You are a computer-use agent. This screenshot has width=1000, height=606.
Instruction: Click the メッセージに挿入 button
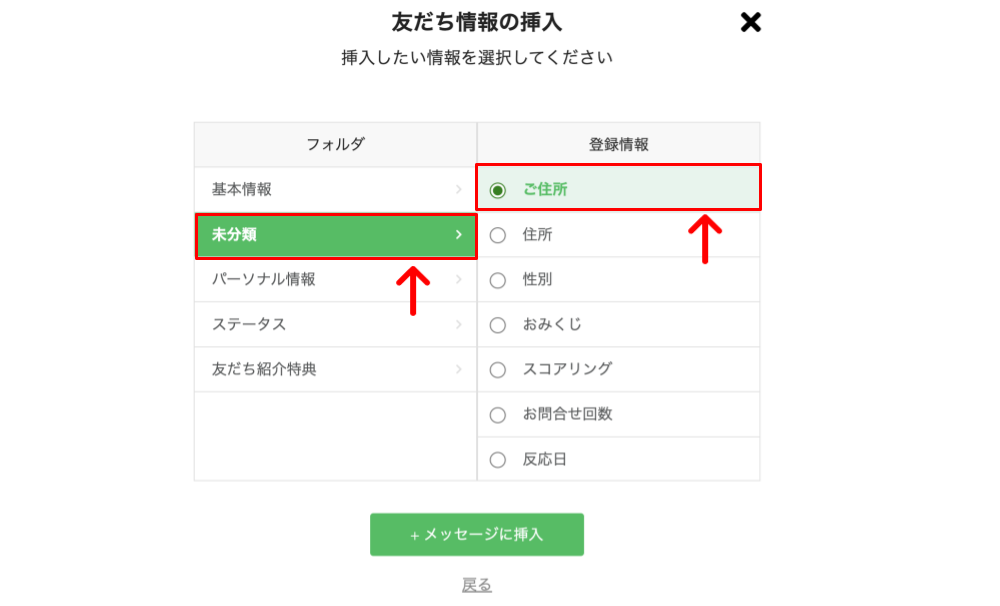click(x=477, y=535)
